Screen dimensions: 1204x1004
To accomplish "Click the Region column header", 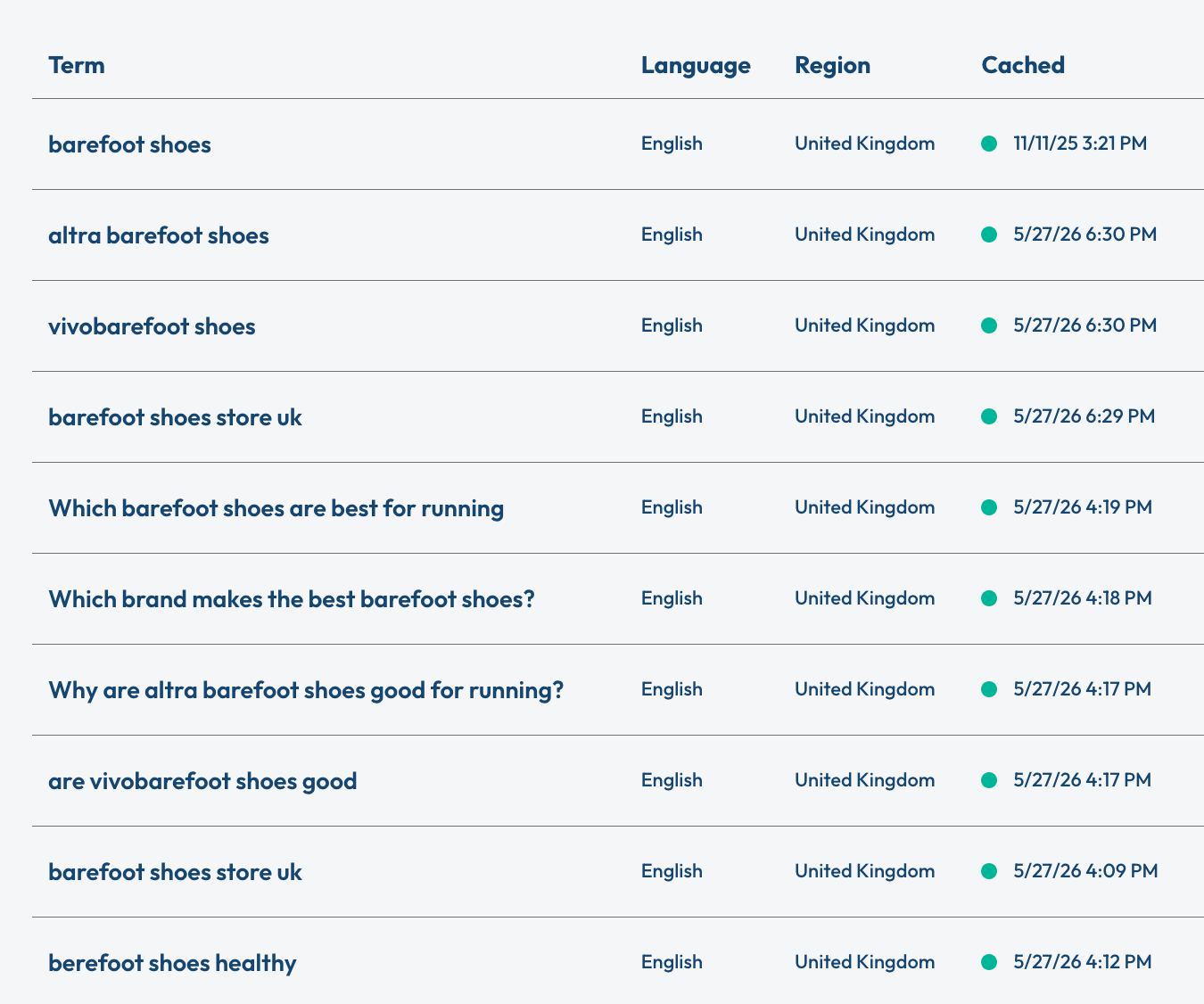I will [832, 65].
